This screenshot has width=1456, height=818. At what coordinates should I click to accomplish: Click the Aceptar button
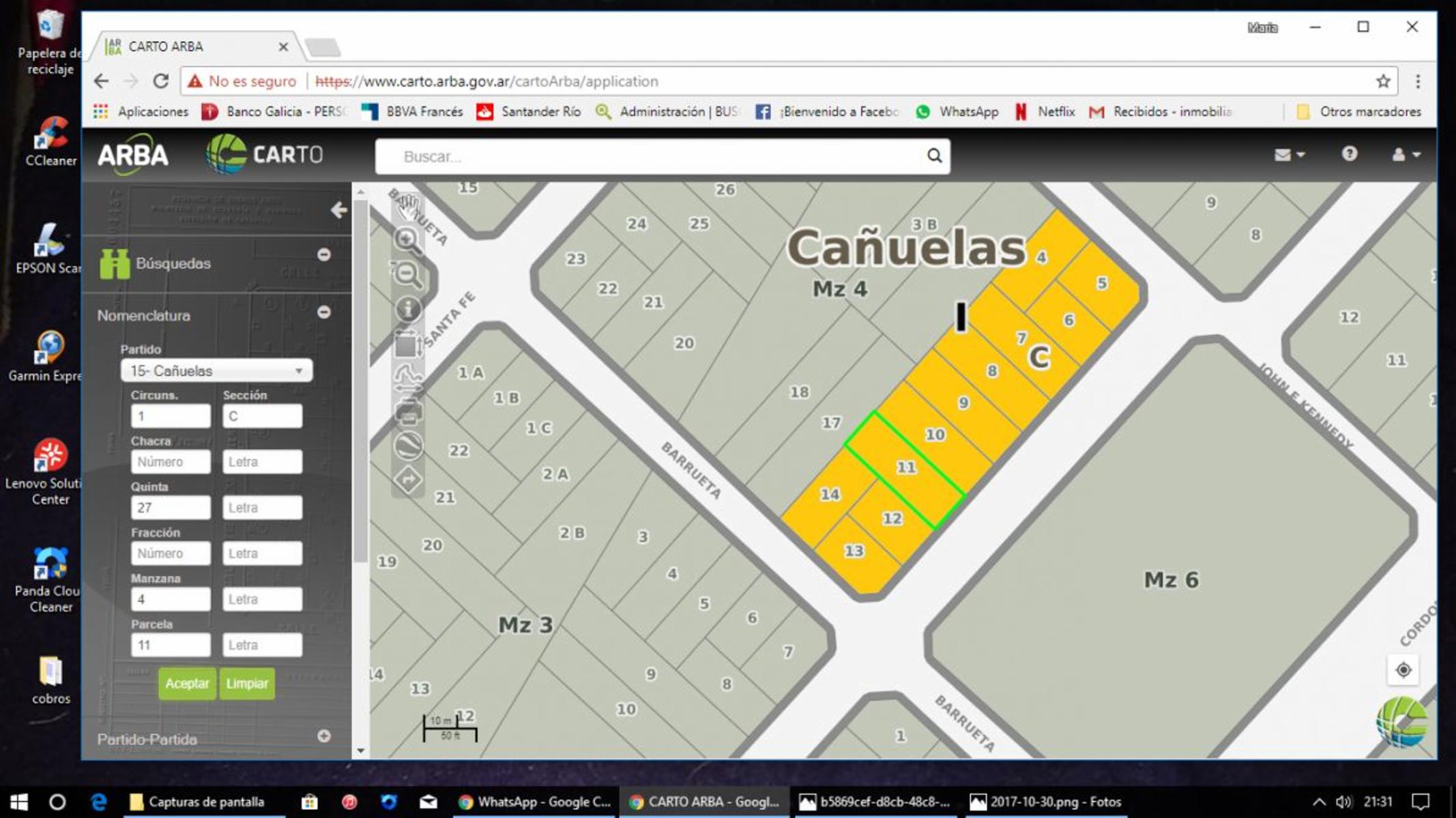click(187, 683)
